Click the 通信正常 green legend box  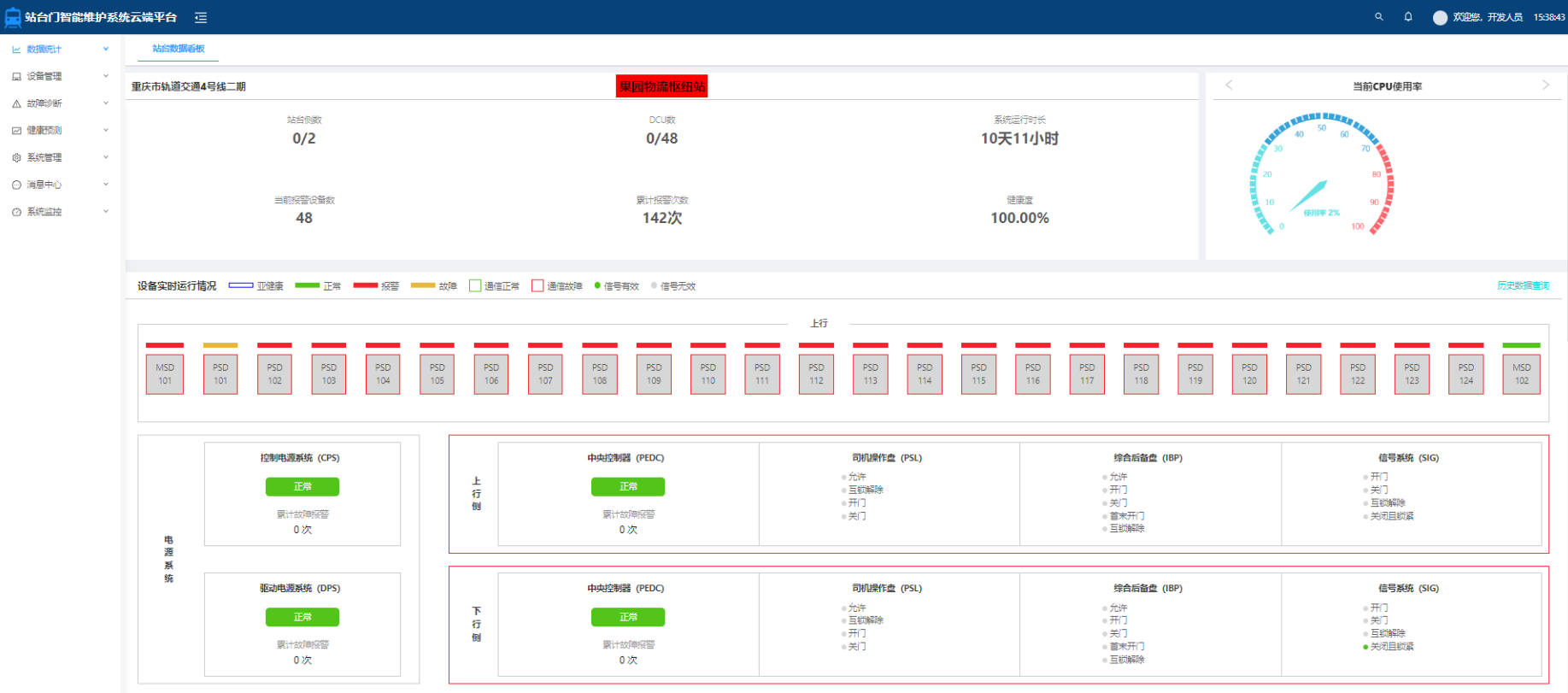(x=475, y=286)
